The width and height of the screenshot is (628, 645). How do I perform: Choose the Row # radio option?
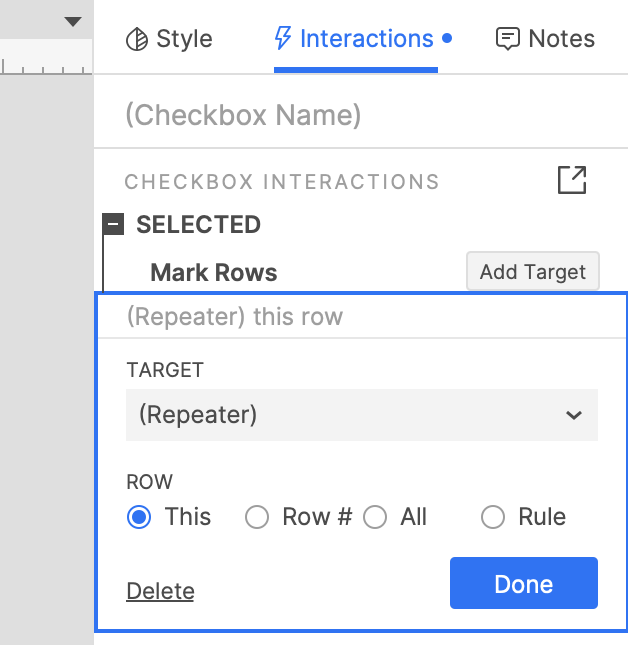coord(258,517)
